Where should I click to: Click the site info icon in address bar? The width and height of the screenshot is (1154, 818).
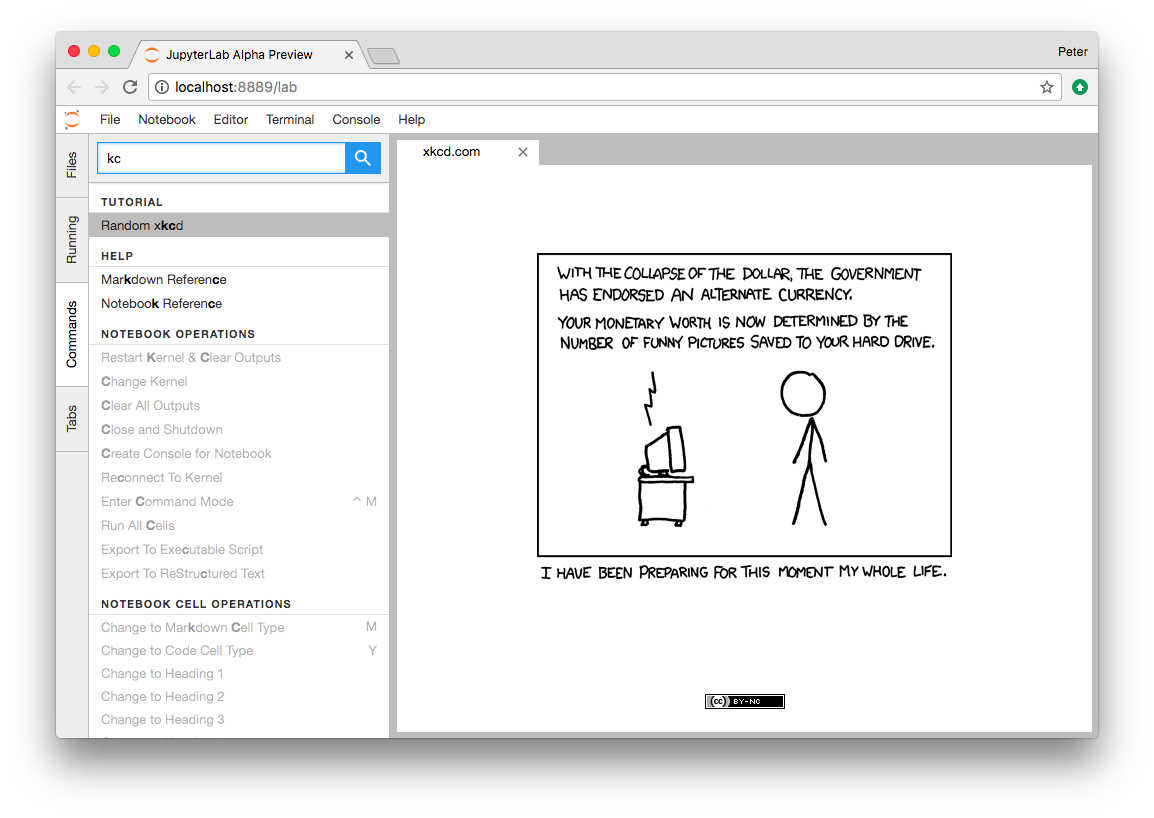click(x=162, y=87)
